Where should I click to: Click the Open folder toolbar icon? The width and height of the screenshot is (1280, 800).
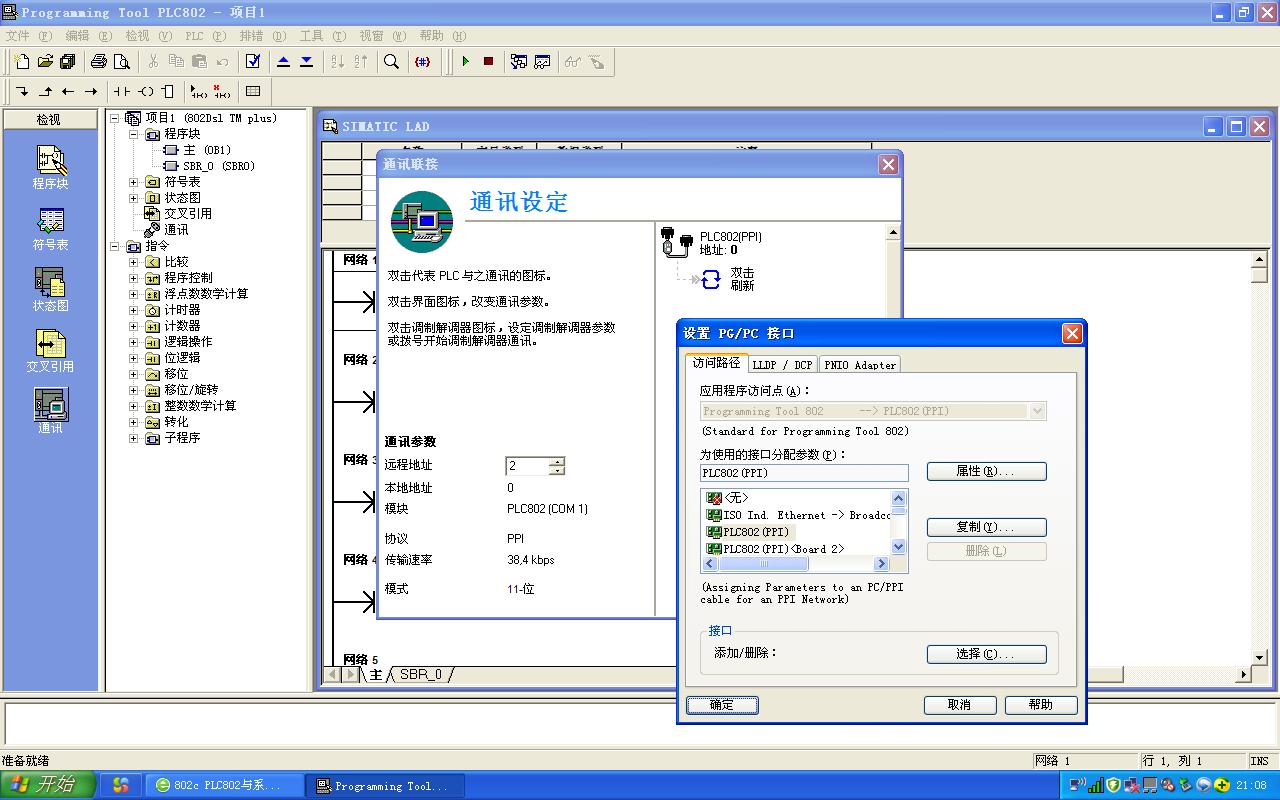tap(45, 62)
